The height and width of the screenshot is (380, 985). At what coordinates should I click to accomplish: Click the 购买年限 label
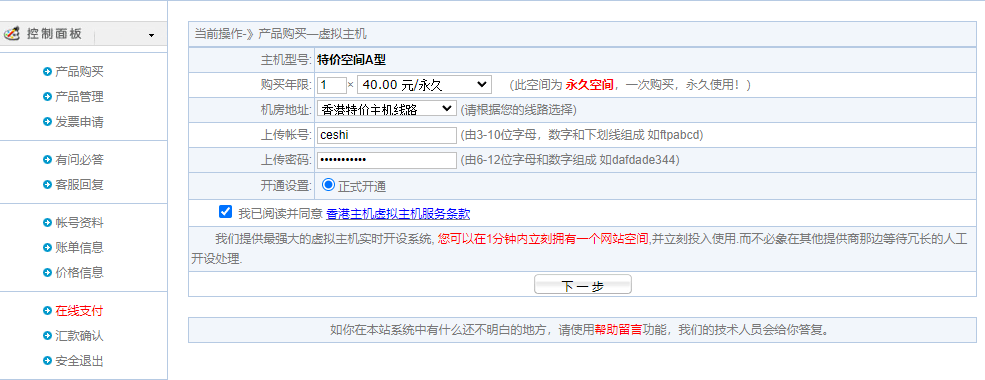point(286,85)
